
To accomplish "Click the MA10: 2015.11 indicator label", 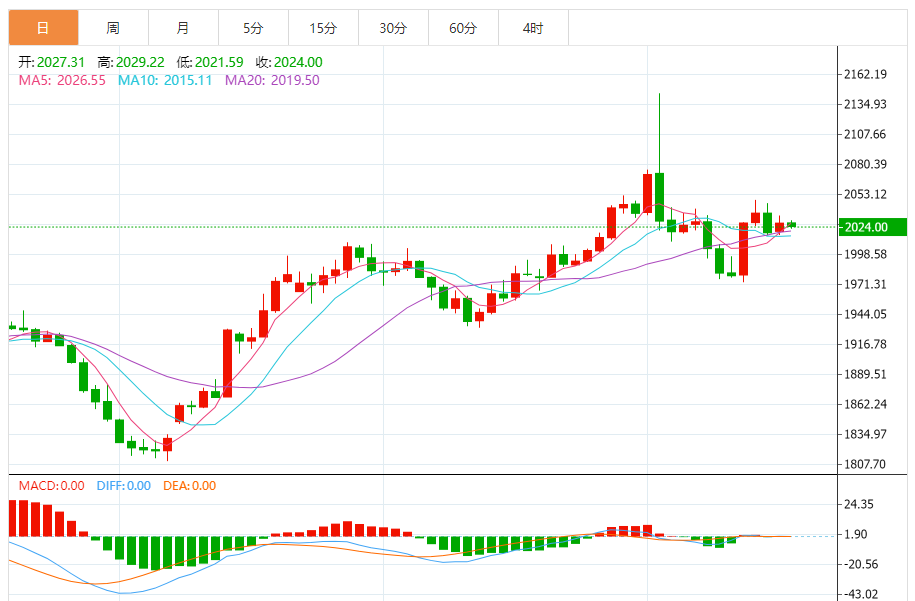I will 165,80.
